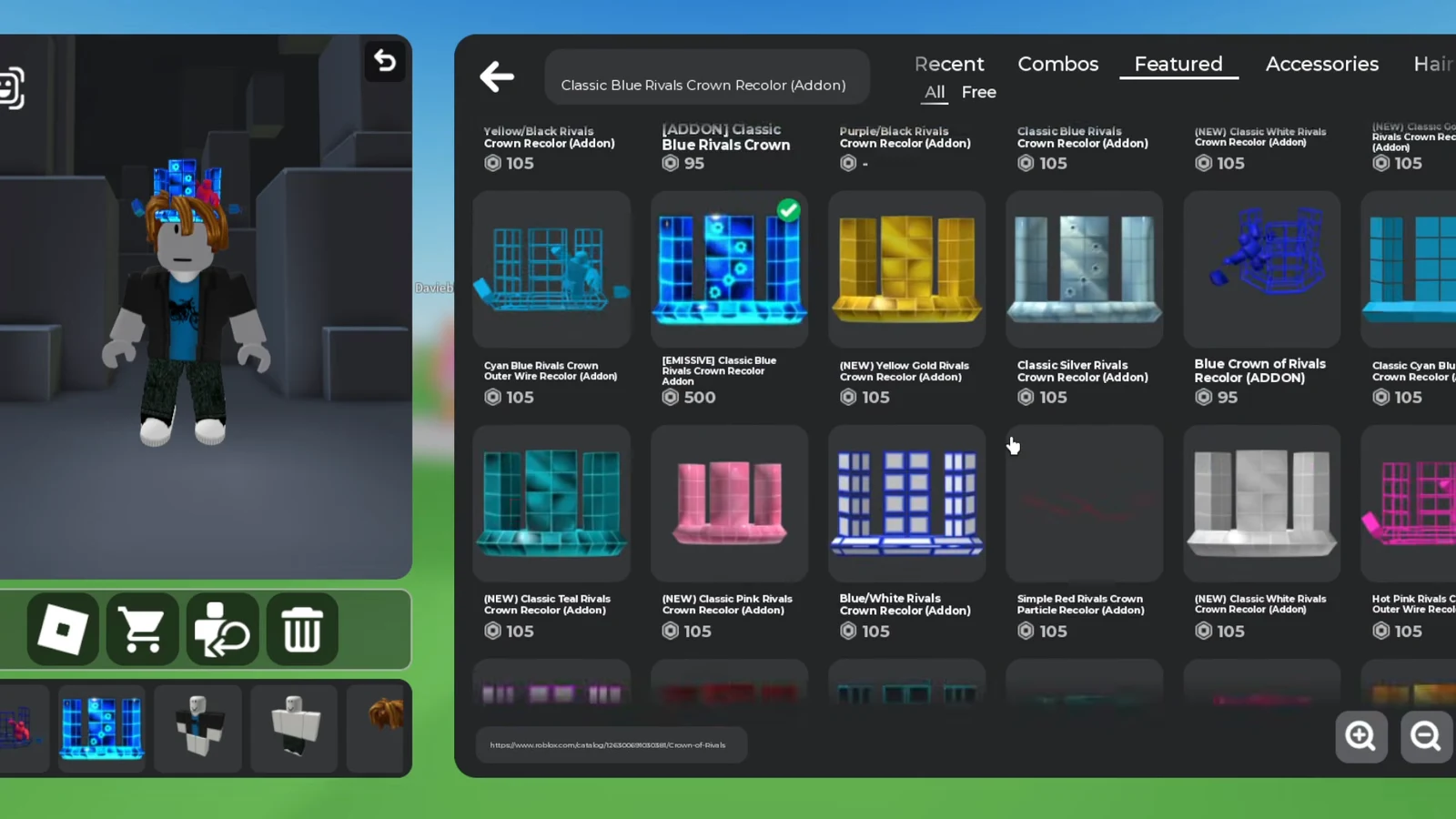Zoom in with the magnifier plus icon
This screenshot has height=819, width=1456.
tap(1360, 735)
